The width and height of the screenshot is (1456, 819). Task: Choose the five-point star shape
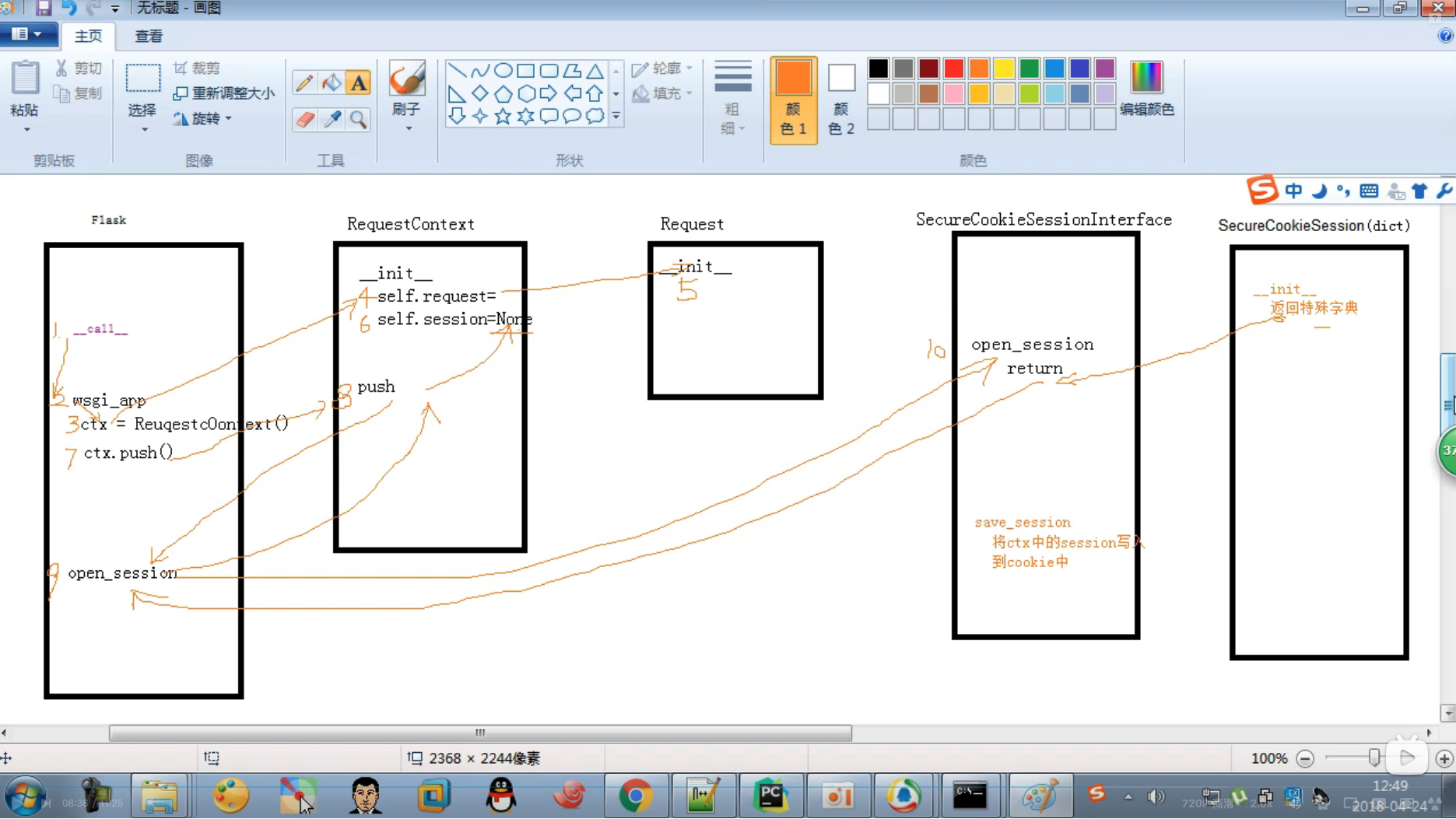pos(503,117)
